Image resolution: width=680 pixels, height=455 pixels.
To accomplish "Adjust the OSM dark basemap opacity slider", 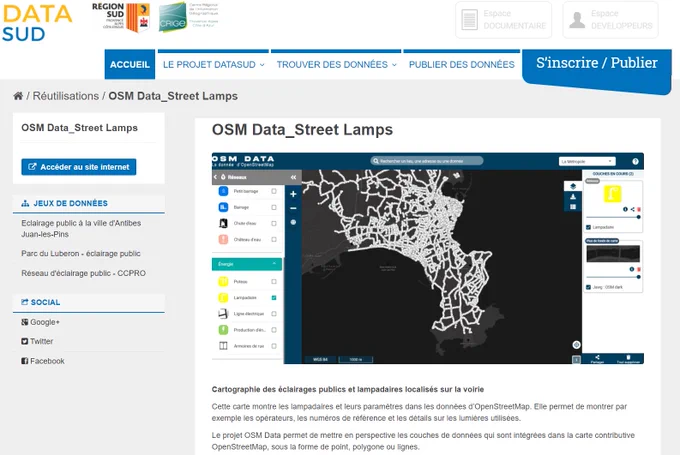I will pyautogui.click(x=613, y=277).
